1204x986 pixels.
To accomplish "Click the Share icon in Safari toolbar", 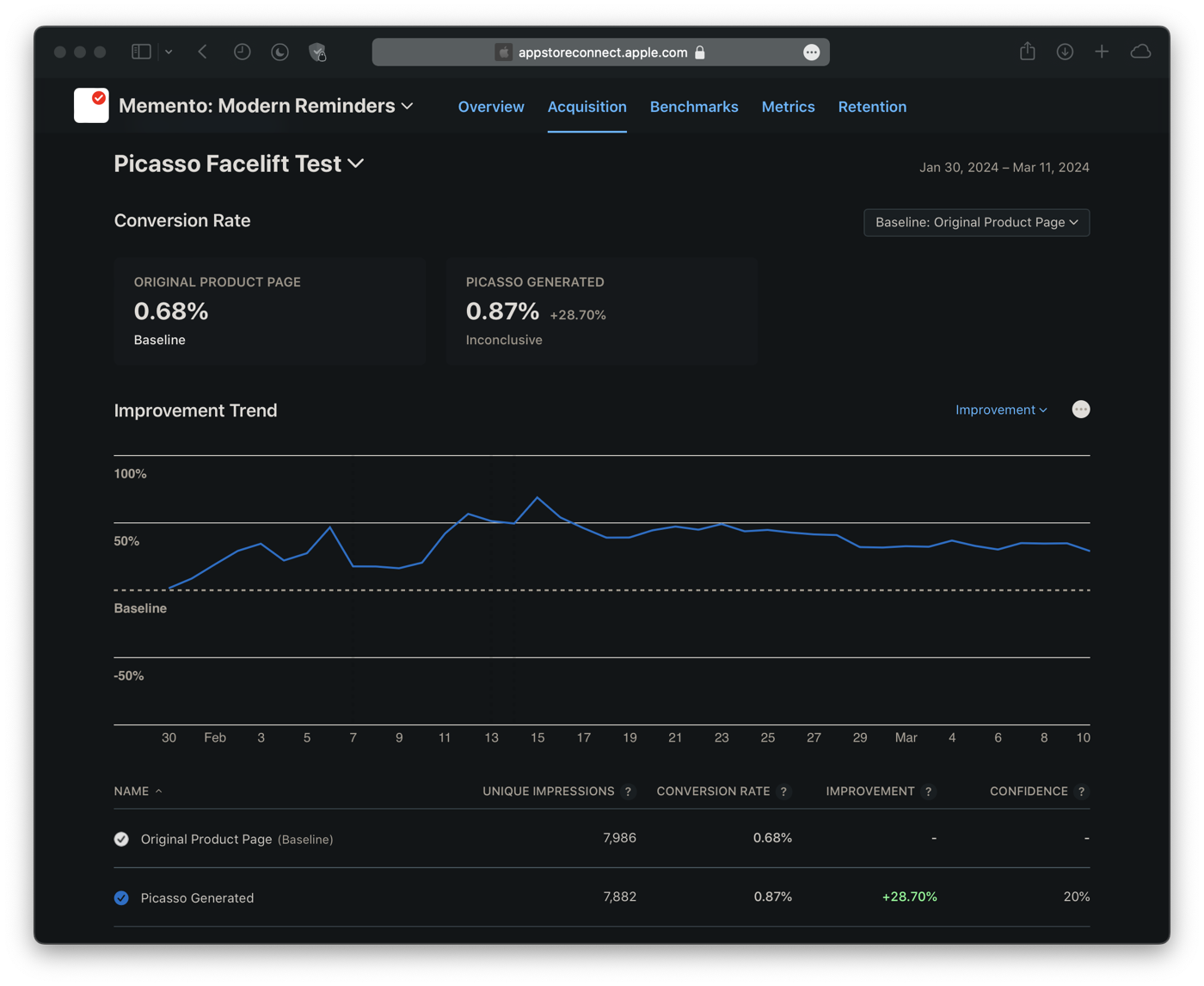I will (1028, 51).
